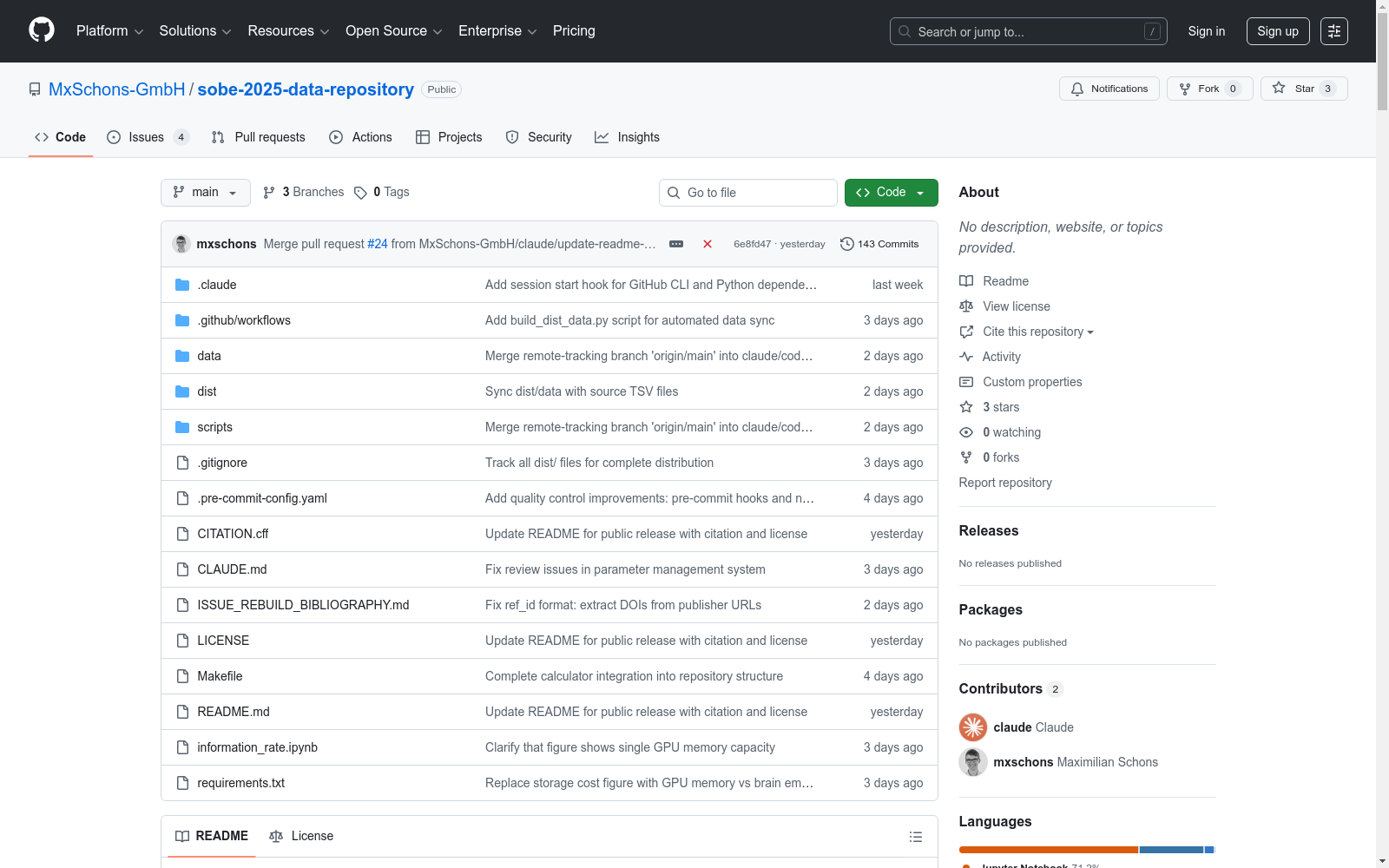Expand Cite this repository dropdown
This screenshot has width=1389, height=868.
pyautogui.click(x=1027, y=332)
